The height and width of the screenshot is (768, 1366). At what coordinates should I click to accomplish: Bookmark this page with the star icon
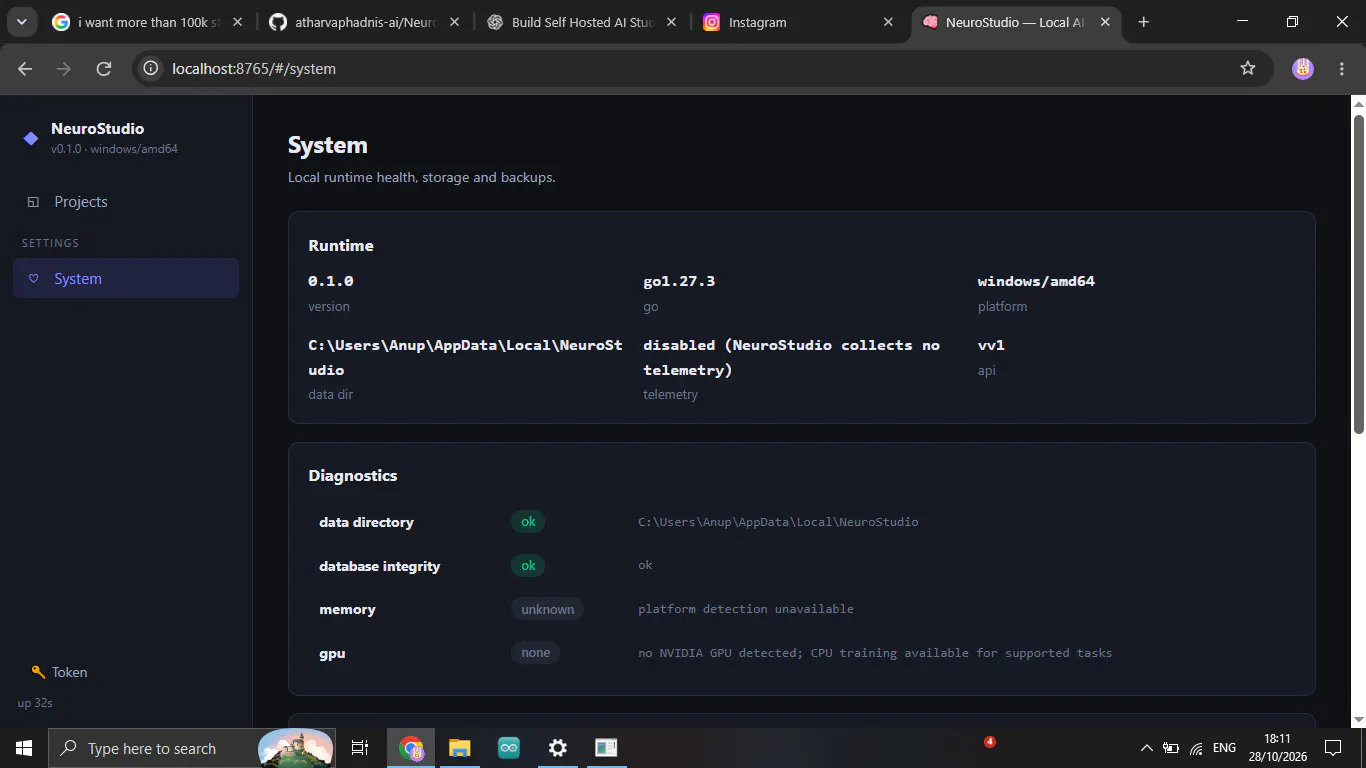1247,68
